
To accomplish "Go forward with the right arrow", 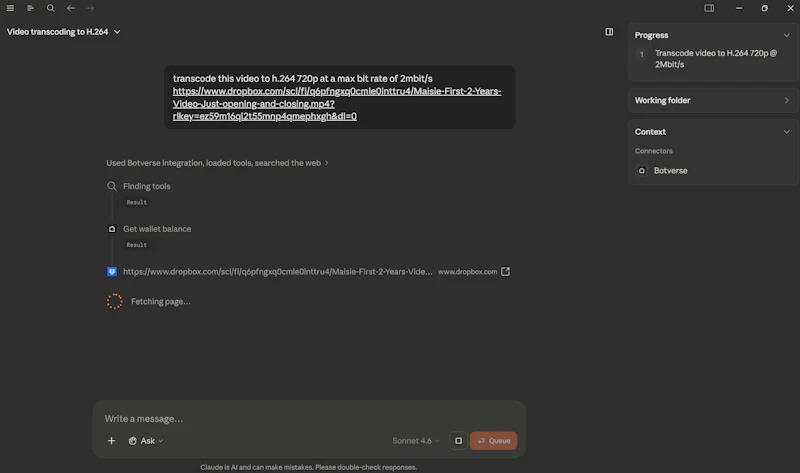I will point(90,8).
